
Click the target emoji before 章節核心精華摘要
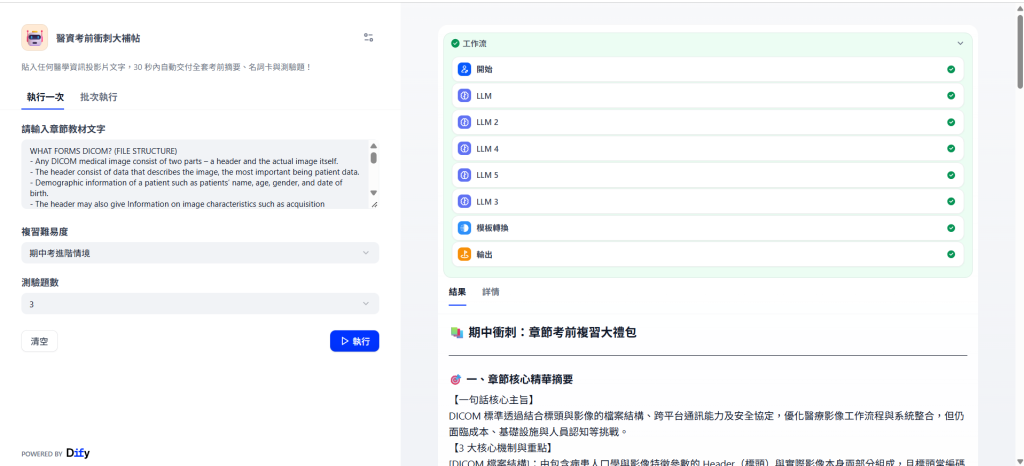455,380
